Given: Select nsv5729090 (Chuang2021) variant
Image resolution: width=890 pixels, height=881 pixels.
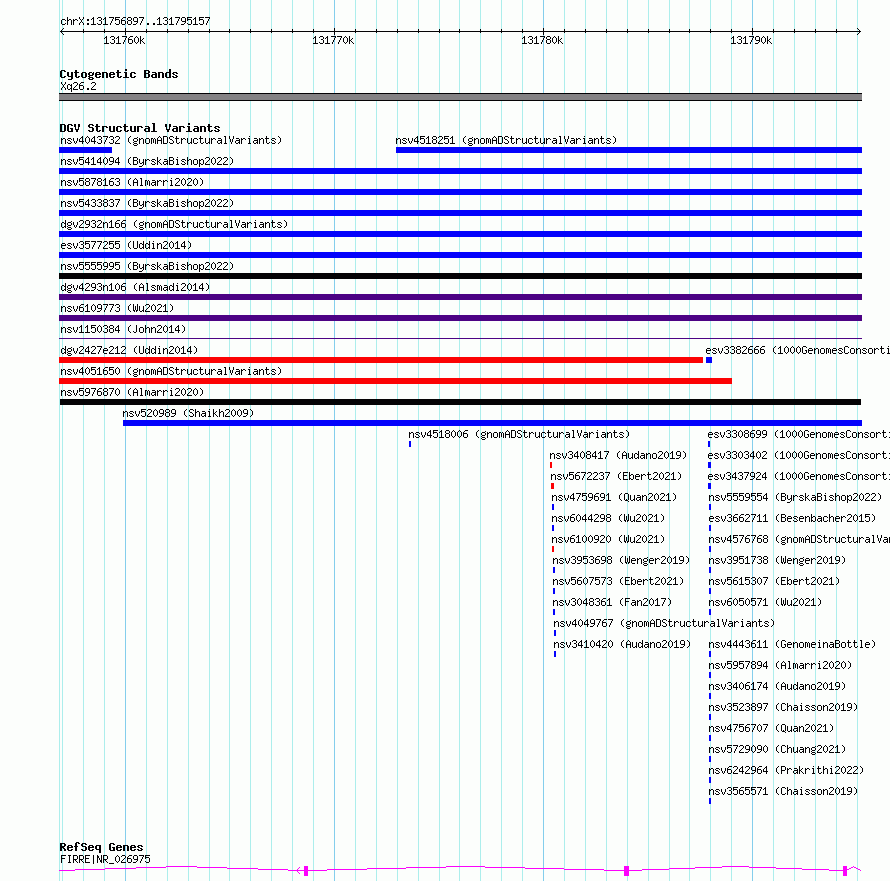Looking at the screenshot, I should 777,749.
